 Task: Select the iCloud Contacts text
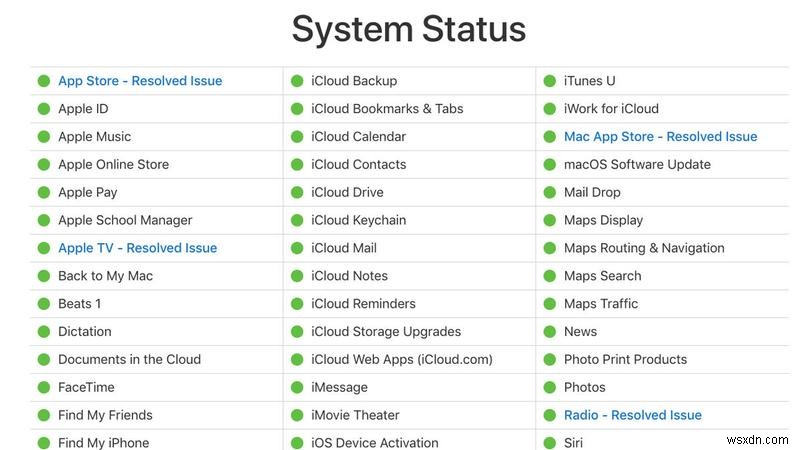[359, 165]
